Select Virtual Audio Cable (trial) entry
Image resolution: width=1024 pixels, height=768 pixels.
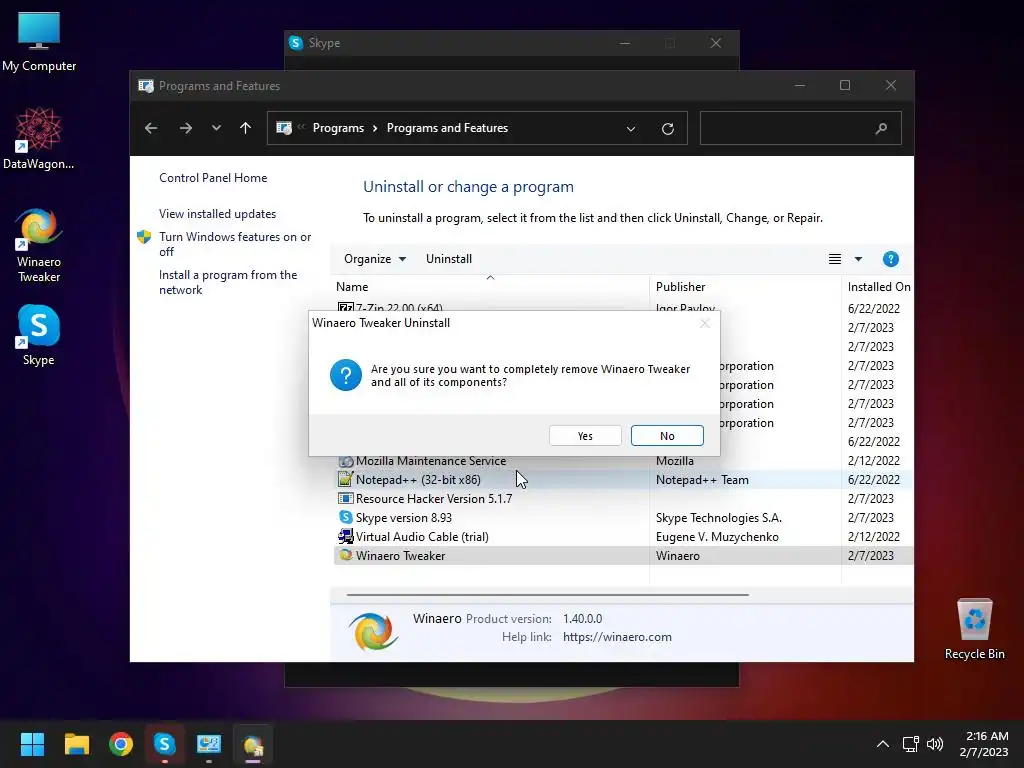tap(624, 536)
